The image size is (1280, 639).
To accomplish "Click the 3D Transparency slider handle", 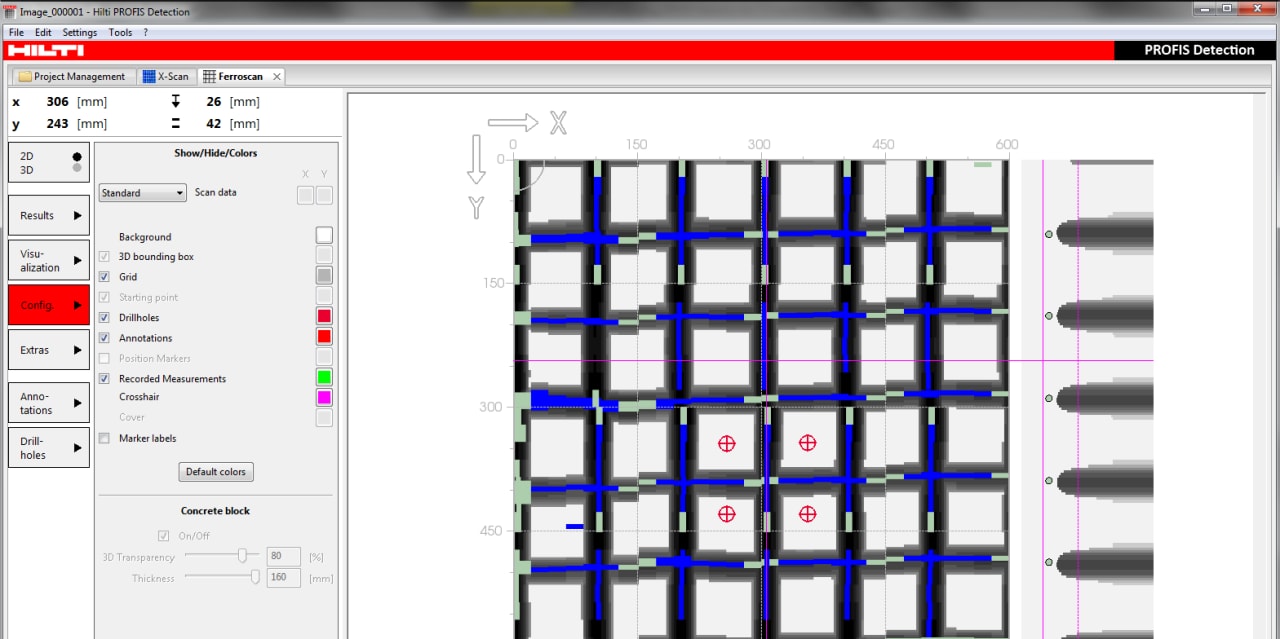I will point(242,556).
